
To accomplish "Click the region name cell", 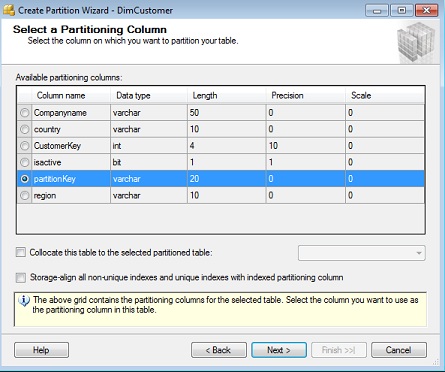I will click(71, 195).
